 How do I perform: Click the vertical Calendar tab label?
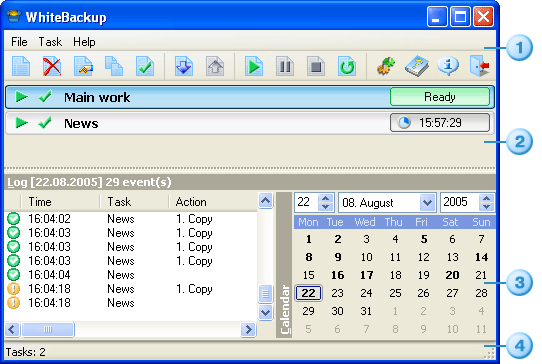point(284,265)
